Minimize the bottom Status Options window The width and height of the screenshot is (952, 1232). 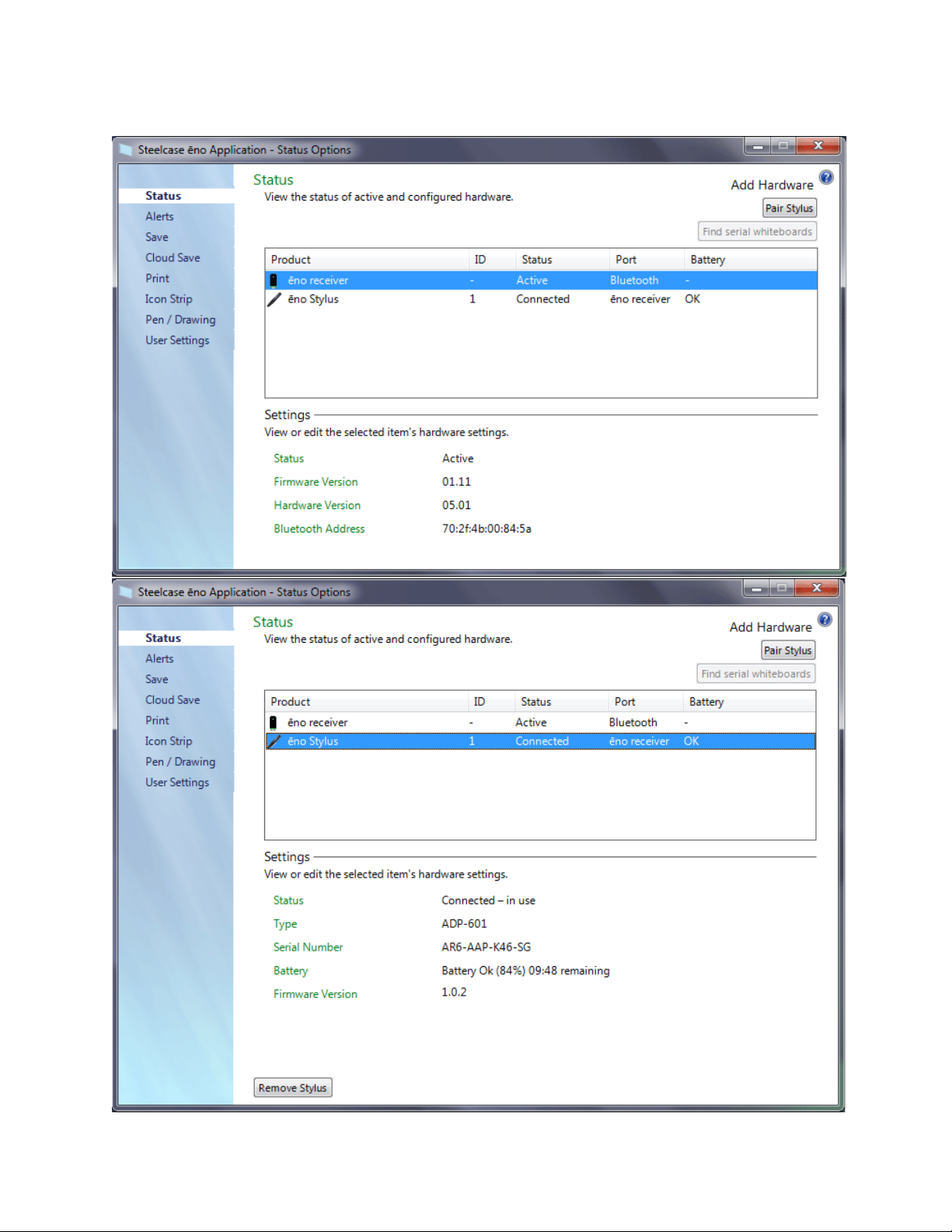pyautogui.click(x=755, y=588)
